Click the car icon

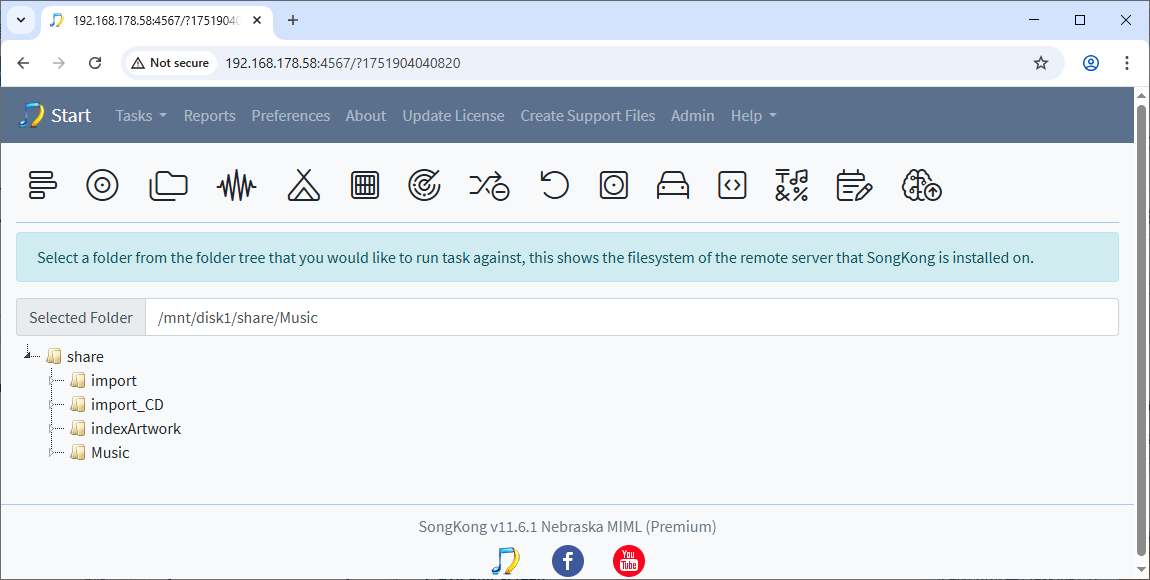(x=673, y=186)
